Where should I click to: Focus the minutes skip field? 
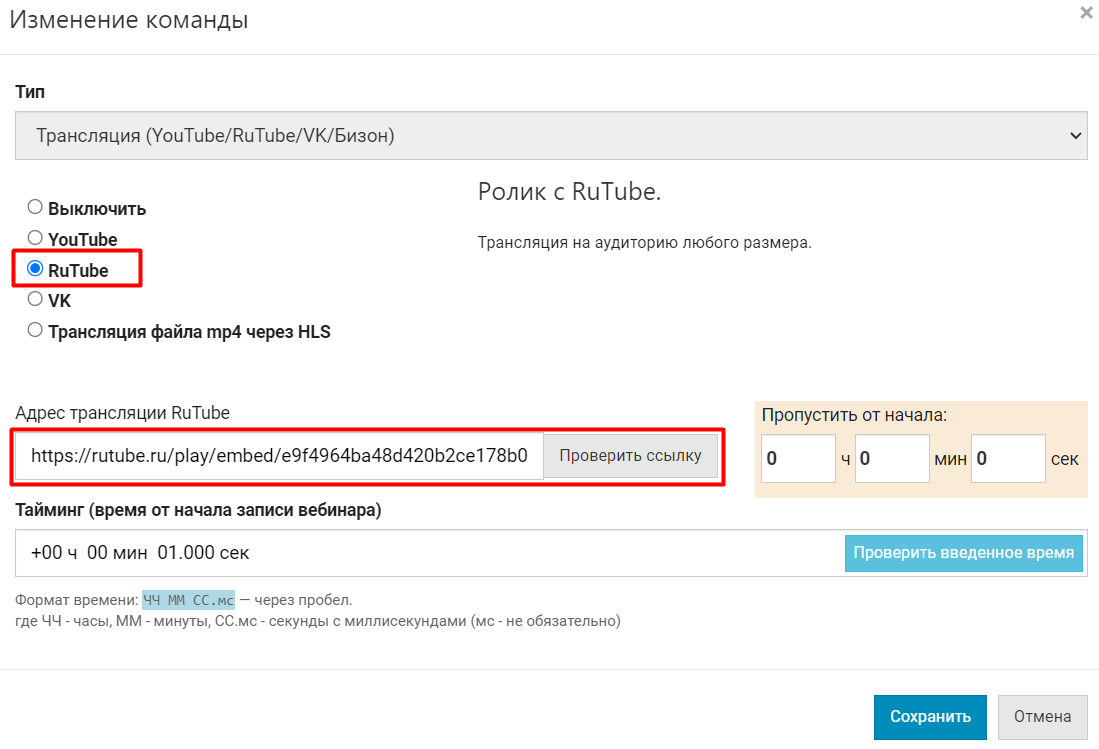(892, 459)
